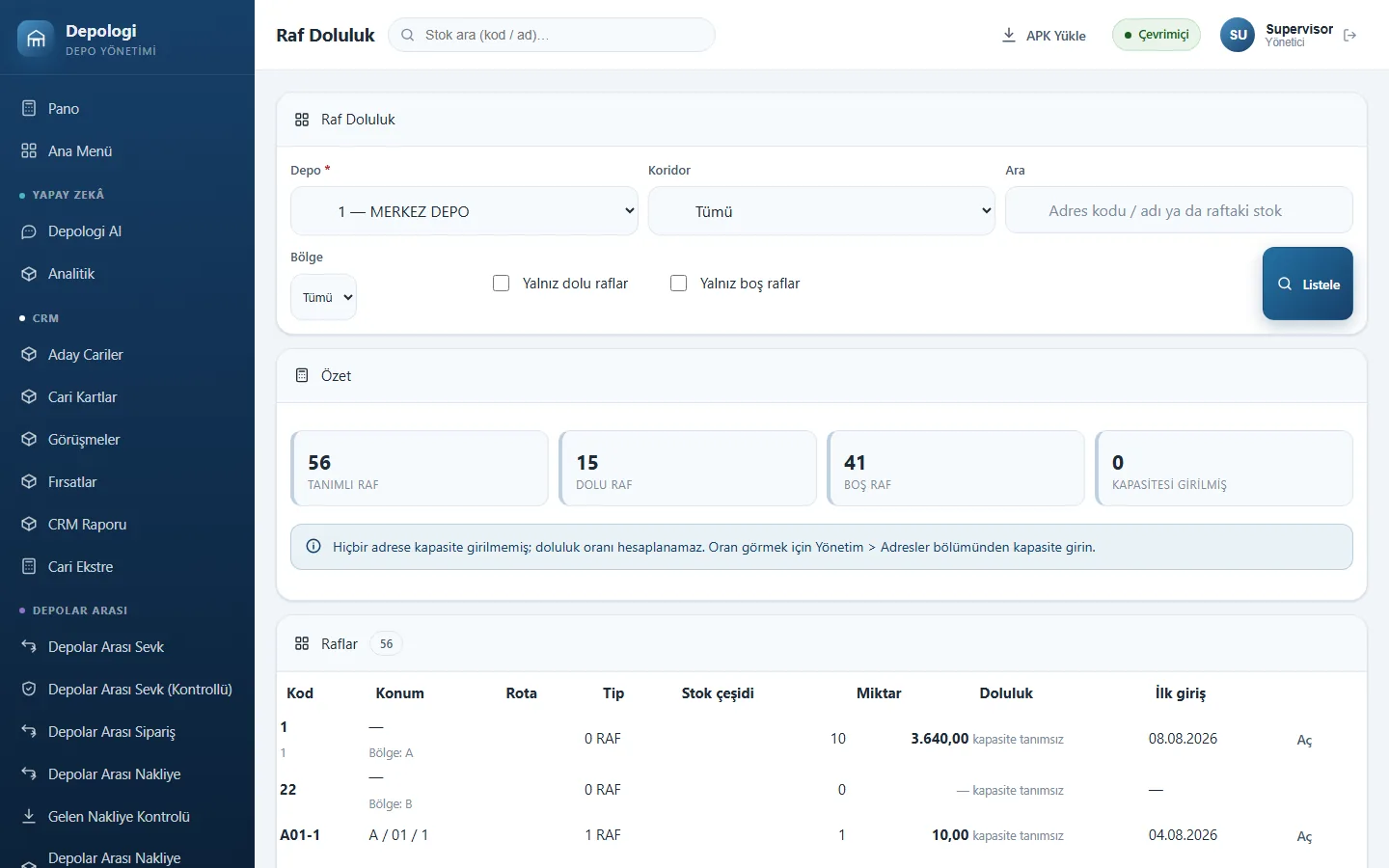Viewport: 1389px width, 868px height.
Task: Open Depologi AI chat icon
Action: pyautogui.click(x=29, y=231)
